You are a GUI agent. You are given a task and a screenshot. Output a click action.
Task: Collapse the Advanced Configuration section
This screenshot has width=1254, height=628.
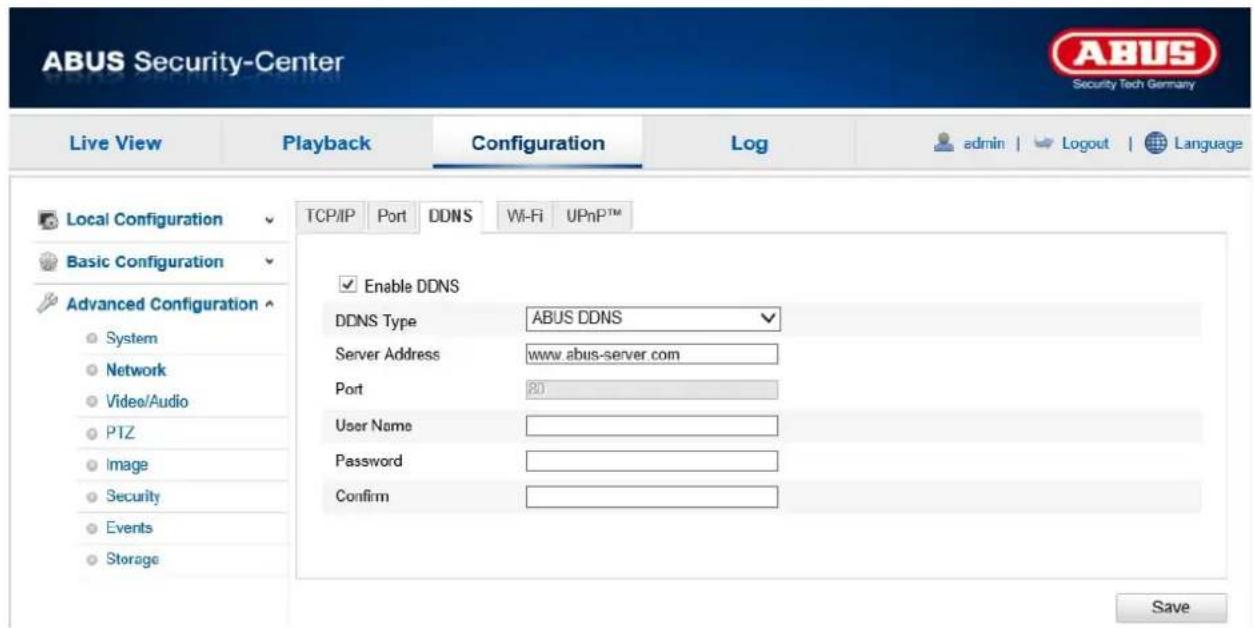(270, 304)
